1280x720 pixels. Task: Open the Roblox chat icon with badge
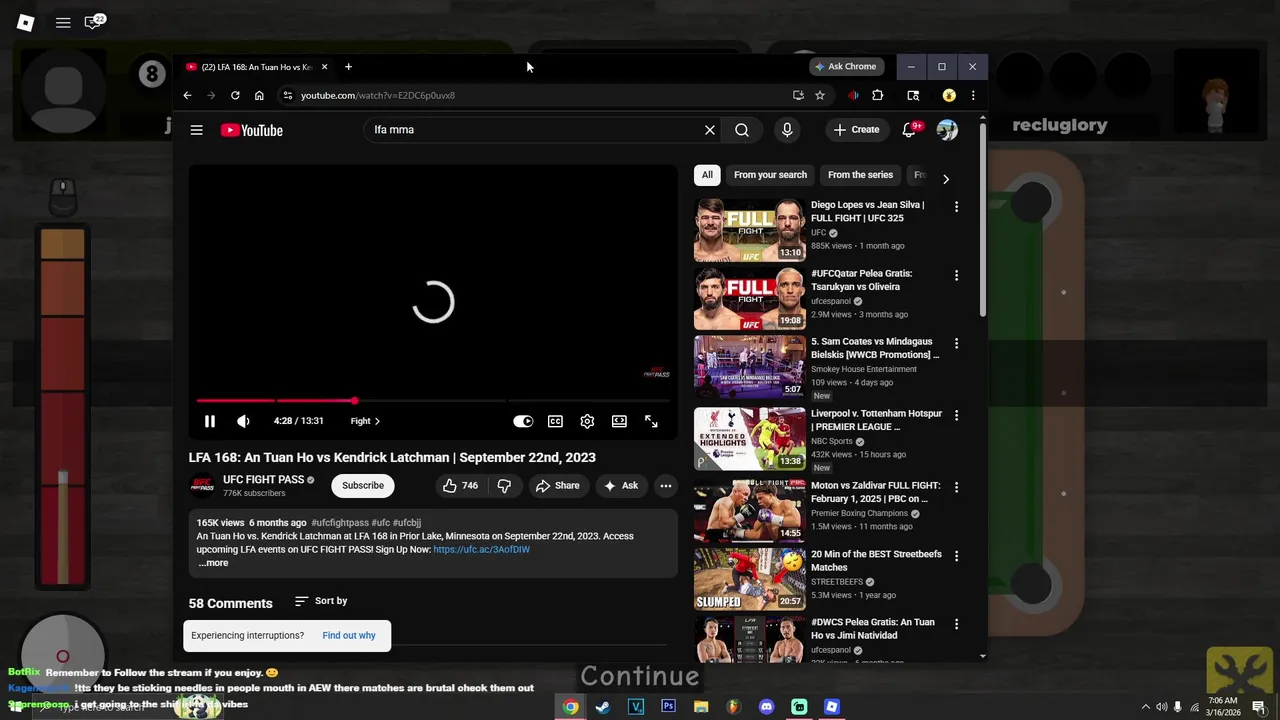pos(95,22)
